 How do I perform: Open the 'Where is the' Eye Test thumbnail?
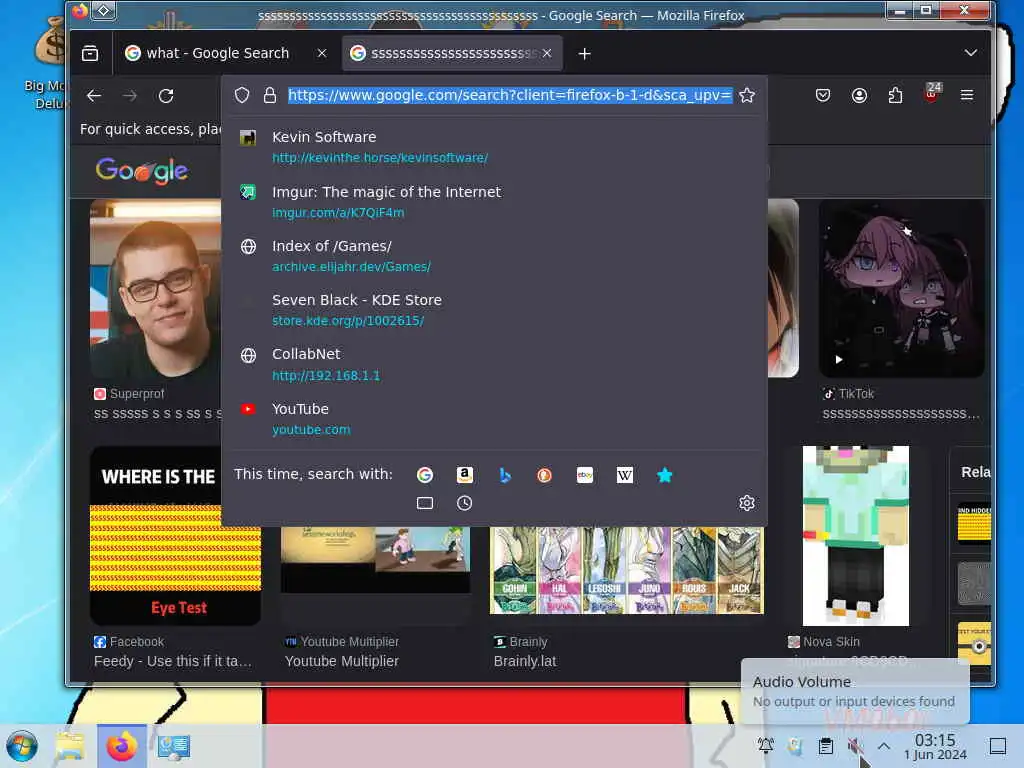pos(175,536)
